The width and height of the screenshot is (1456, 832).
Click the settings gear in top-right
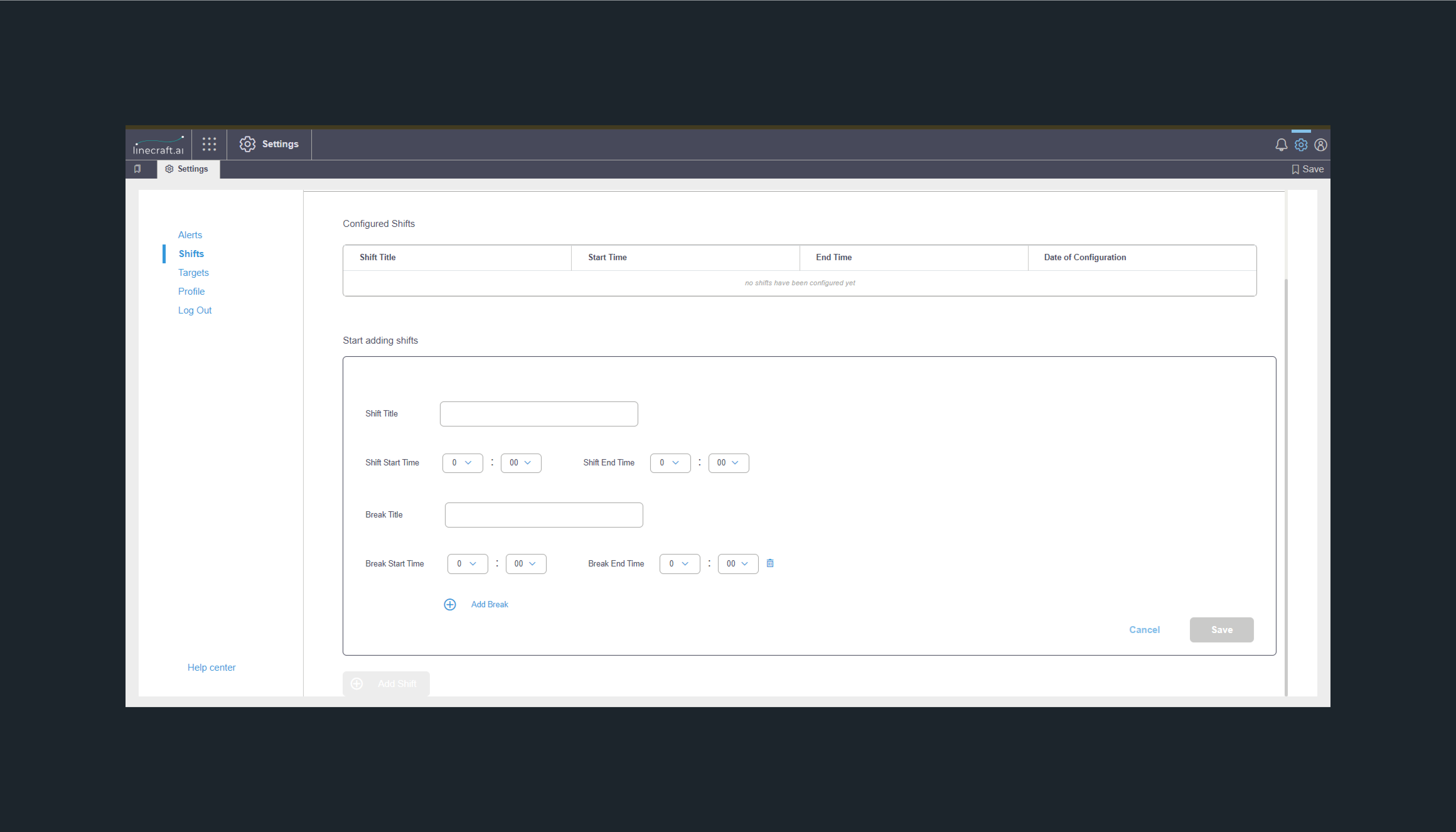(1301, 145)
